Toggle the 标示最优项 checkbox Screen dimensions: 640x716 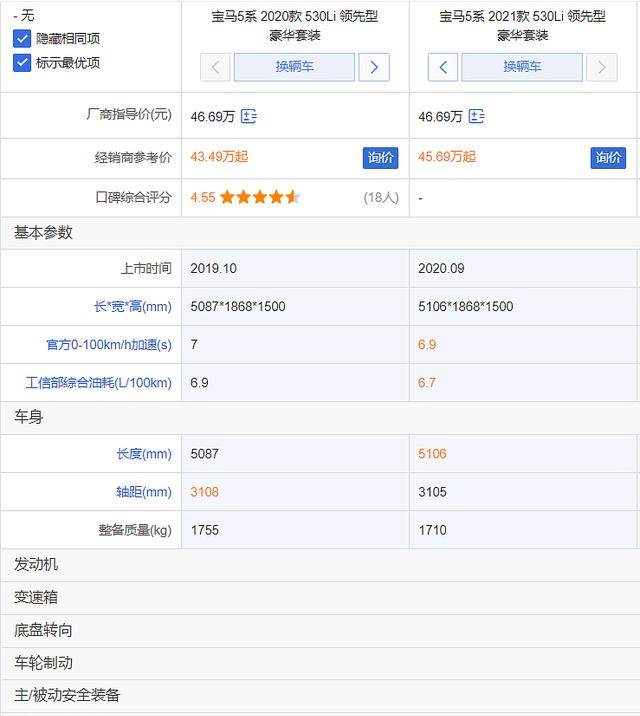tap(22, 63)
